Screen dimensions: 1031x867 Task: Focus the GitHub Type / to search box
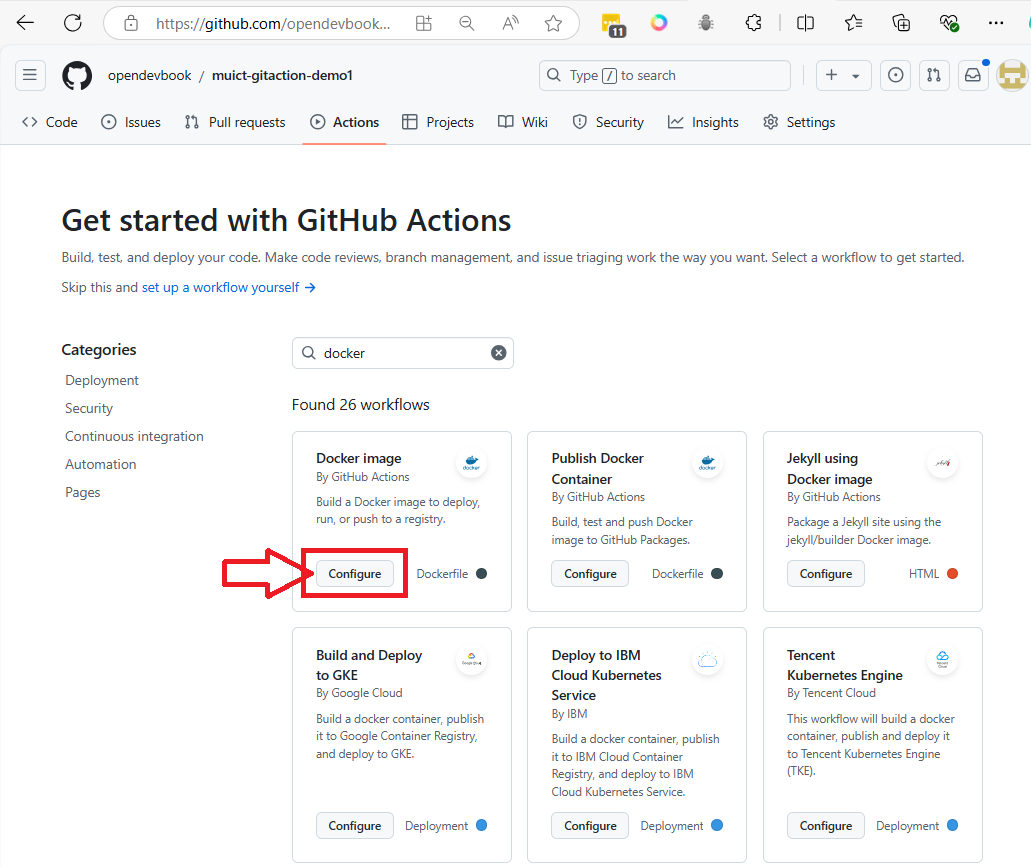click(x=665, y=75)
